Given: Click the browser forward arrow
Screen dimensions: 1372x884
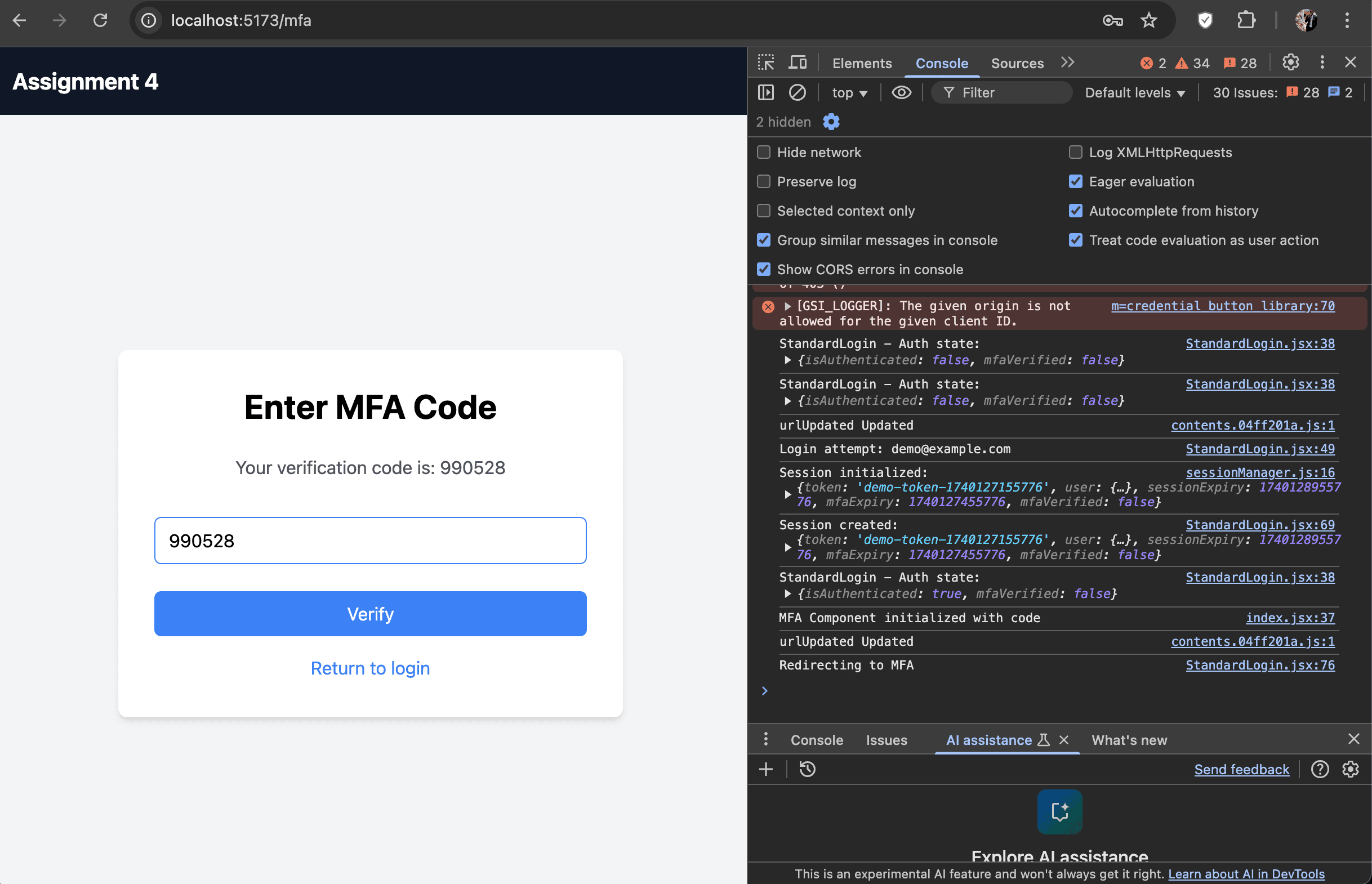Looking at the screenshot, I should [59, 21].
